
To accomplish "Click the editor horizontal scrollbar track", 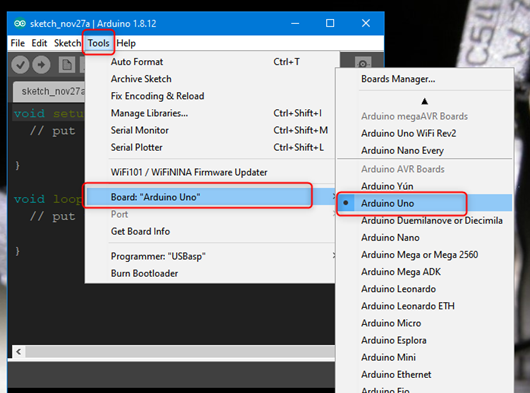I will pyautogui.click(x=180, y=351).
